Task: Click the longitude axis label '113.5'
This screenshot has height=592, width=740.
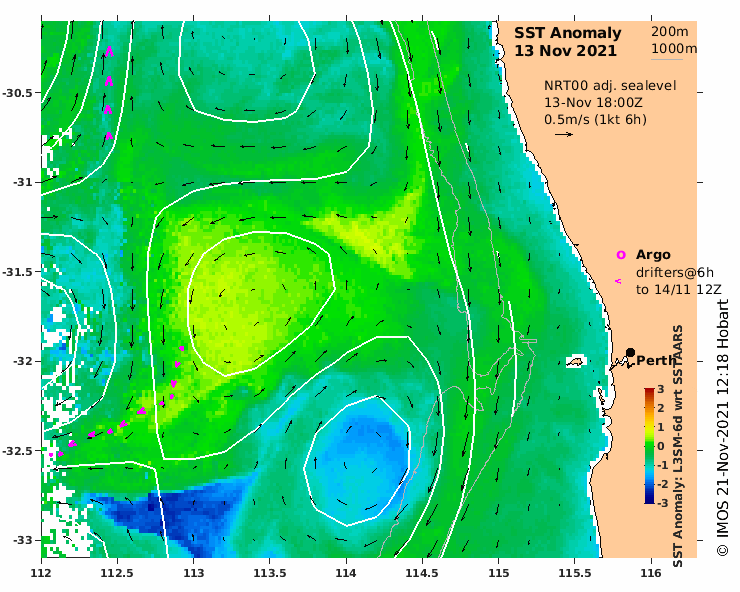Action: (270, 573)
